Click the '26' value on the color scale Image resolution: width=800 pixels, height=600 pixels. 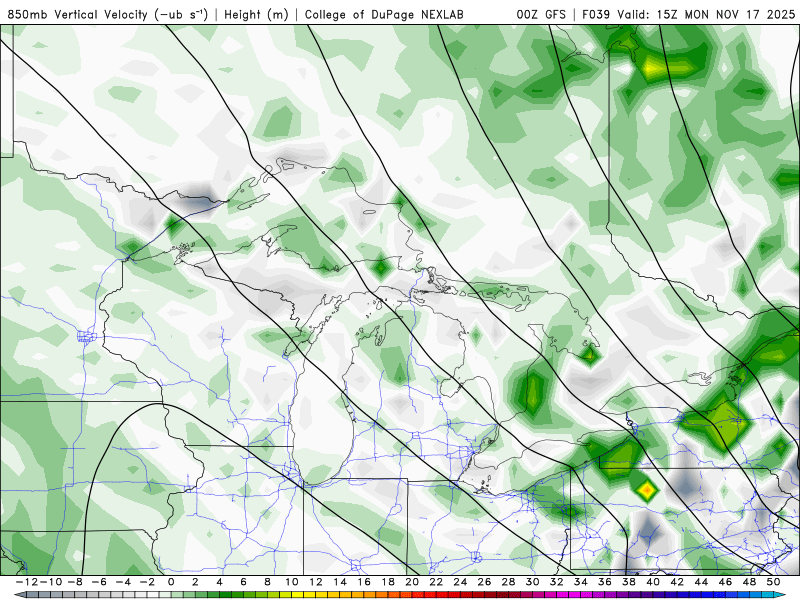[x=484, y=582]
